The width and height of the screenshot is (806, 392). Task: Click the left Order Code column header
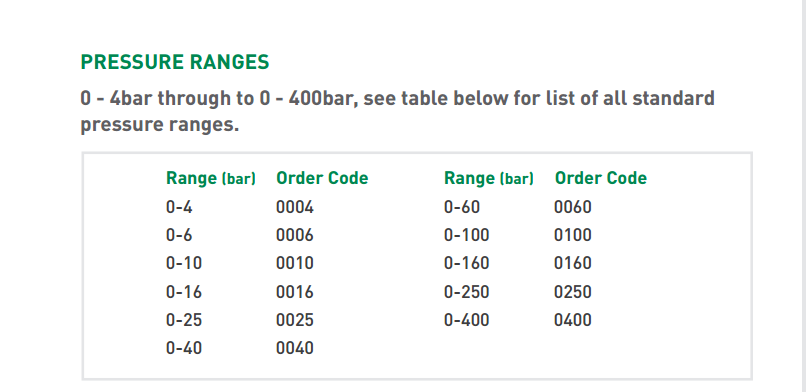point(322,178)
